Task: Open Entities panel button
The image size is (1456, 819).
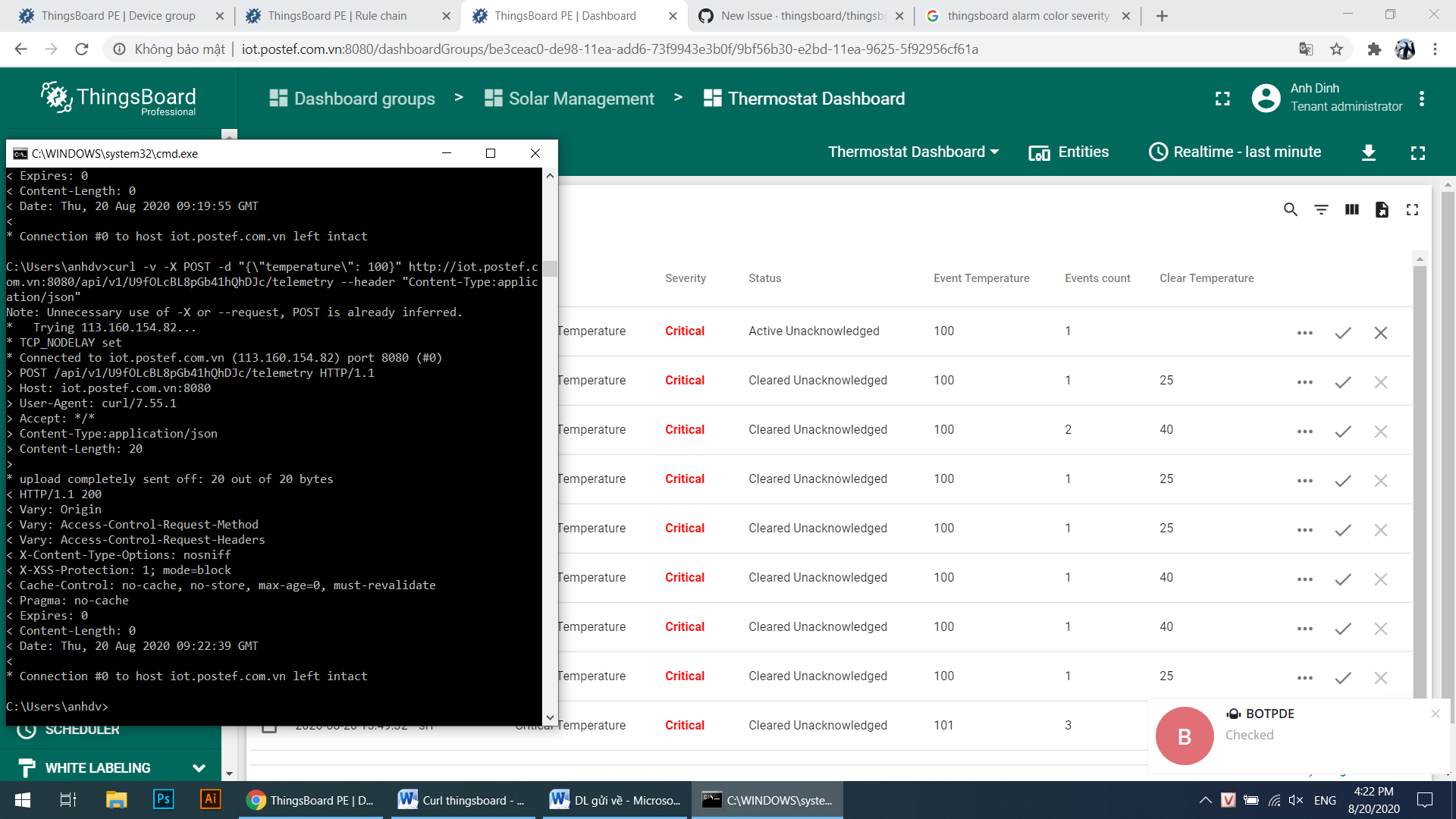Action: click(1068, 152)
